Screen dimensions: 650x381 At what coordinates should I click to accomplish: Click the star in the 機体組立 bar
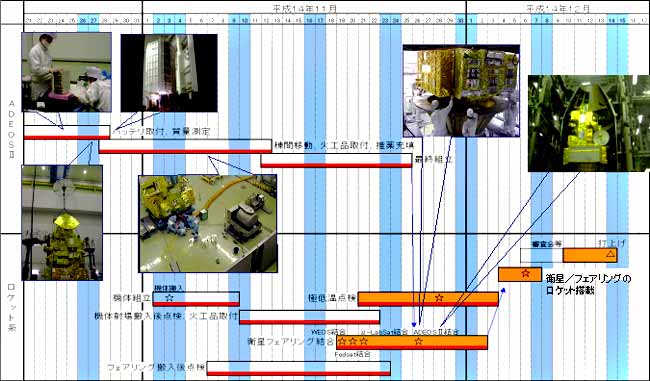click(169, 297)
